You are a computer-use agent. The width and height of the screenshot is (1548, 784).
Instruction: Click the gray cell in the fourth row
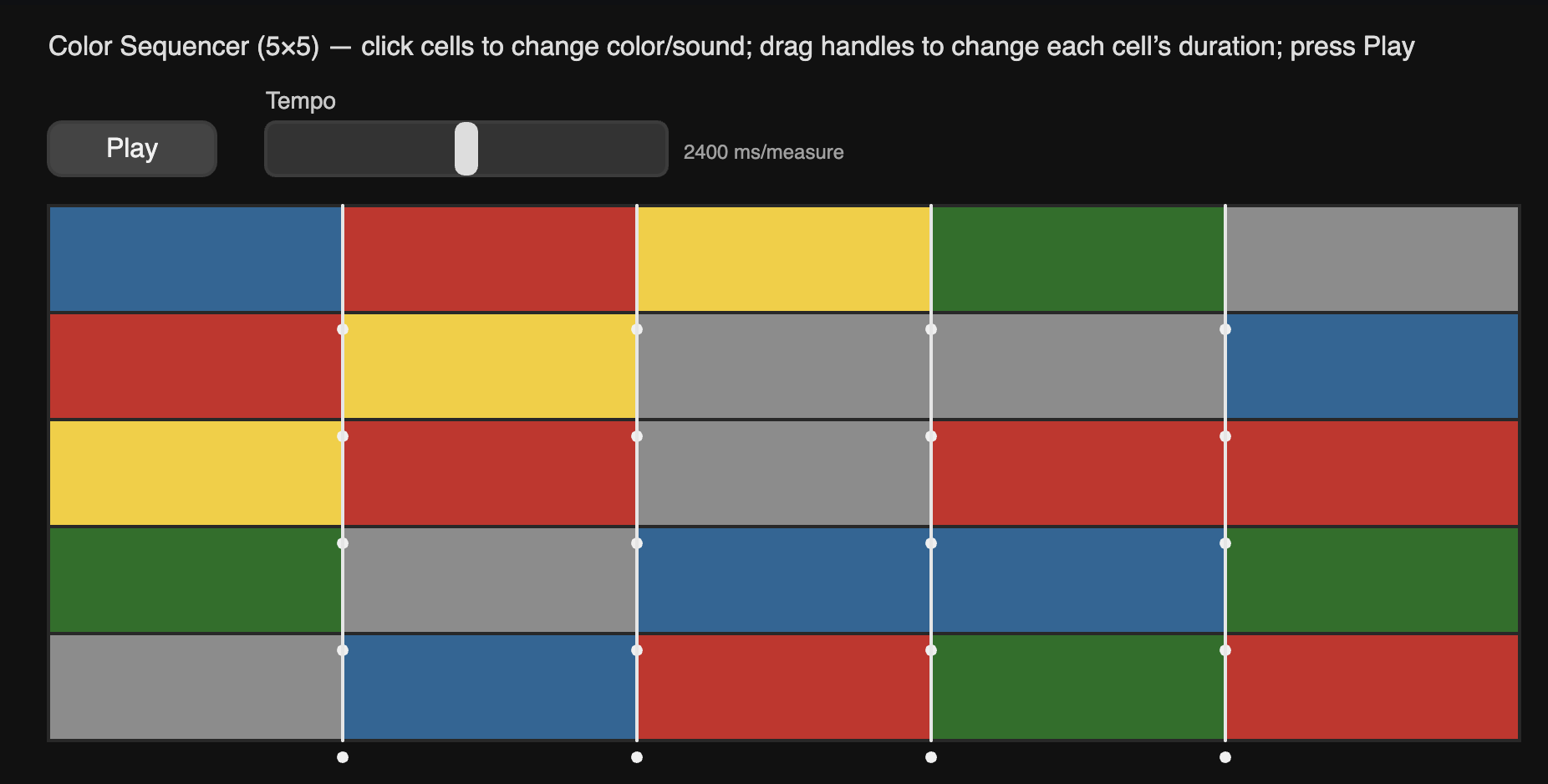pyautogui.click(x=489, y=580)
